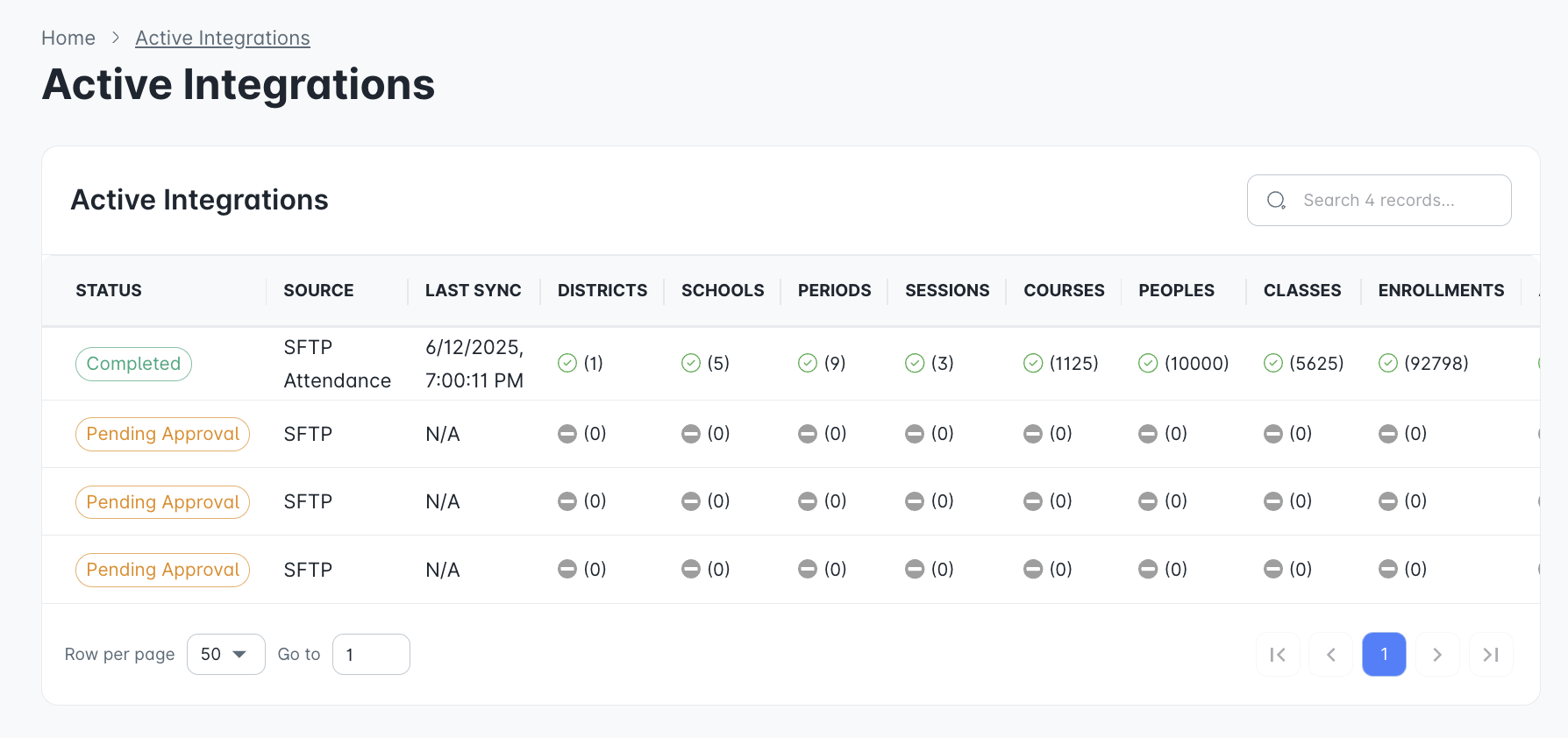Click the courses check icon beside (1125)
This screenshot has height=738, width=1568.
1033,363
